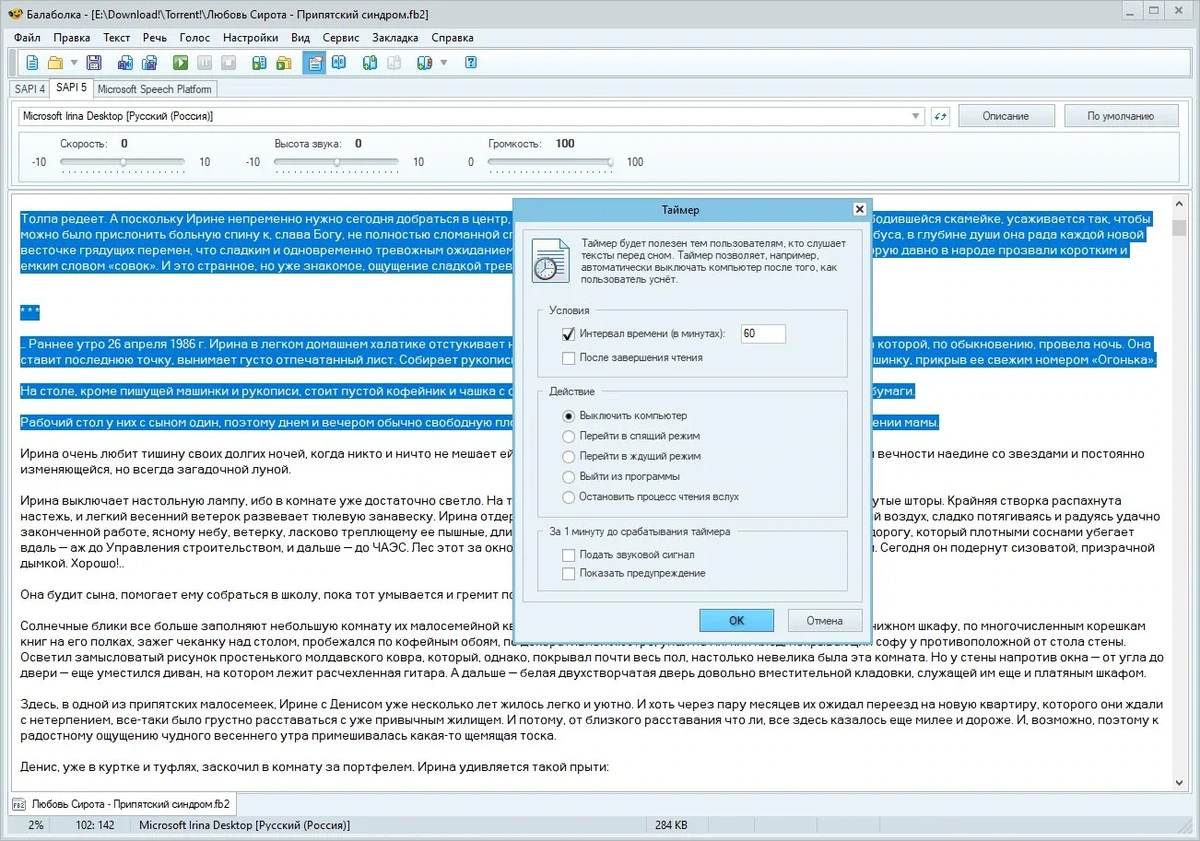Enable После завершения чтения checkbox
1200x841 pixels.
coord(569,358)
